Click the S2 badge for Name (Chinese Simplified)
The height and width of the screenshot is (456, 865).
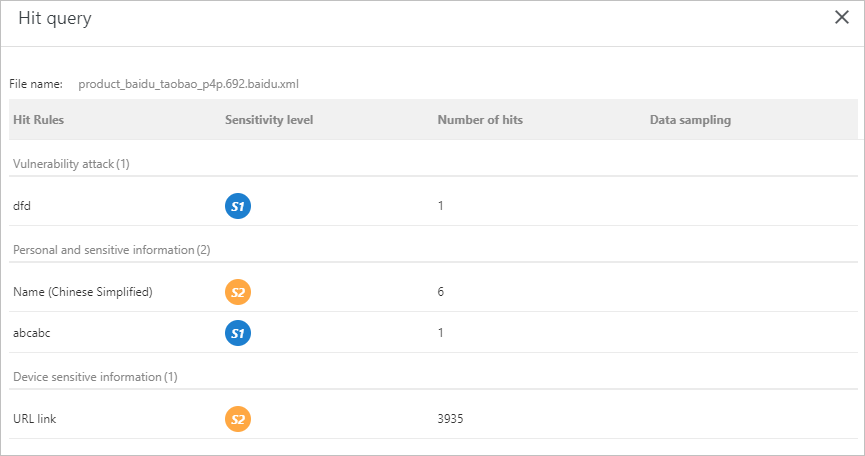(238, 292)
